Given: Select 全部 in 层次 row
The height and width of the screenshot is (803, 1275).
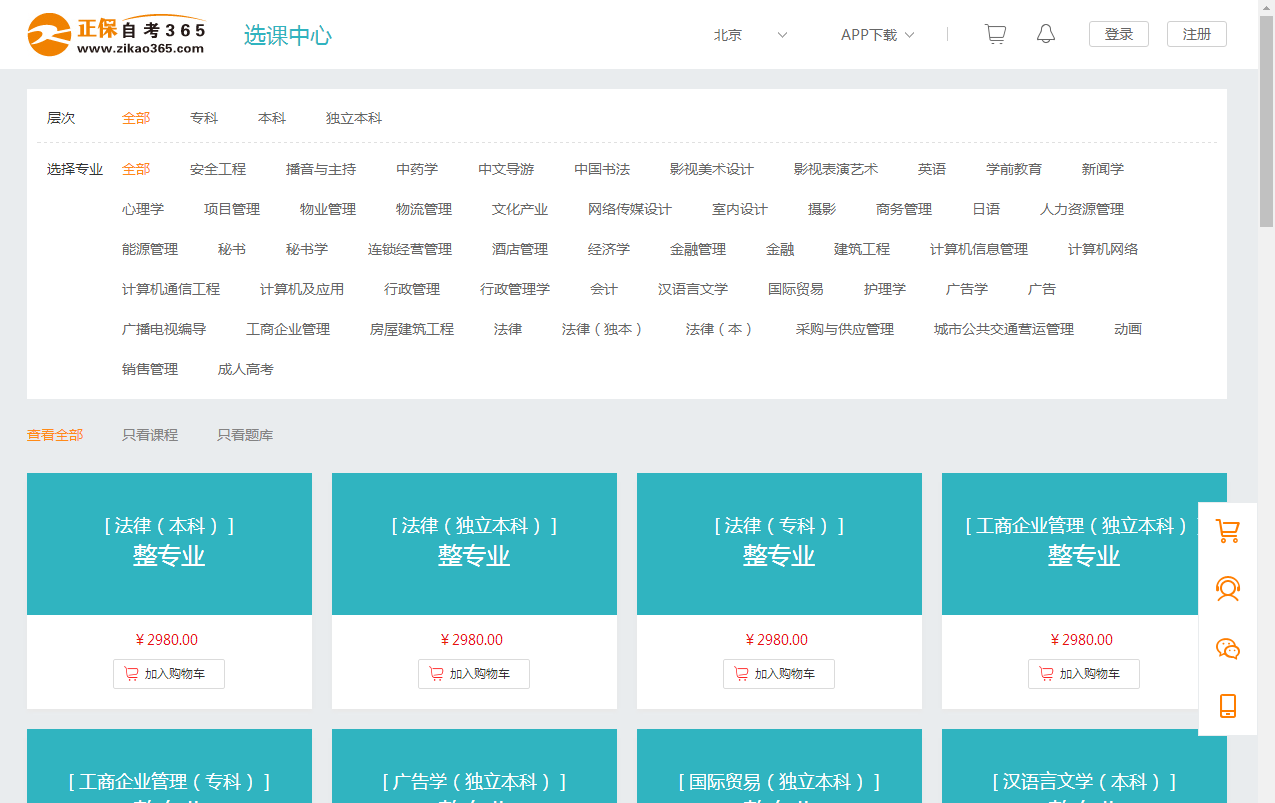Looking at the screenshot, I should pos(136,118).
